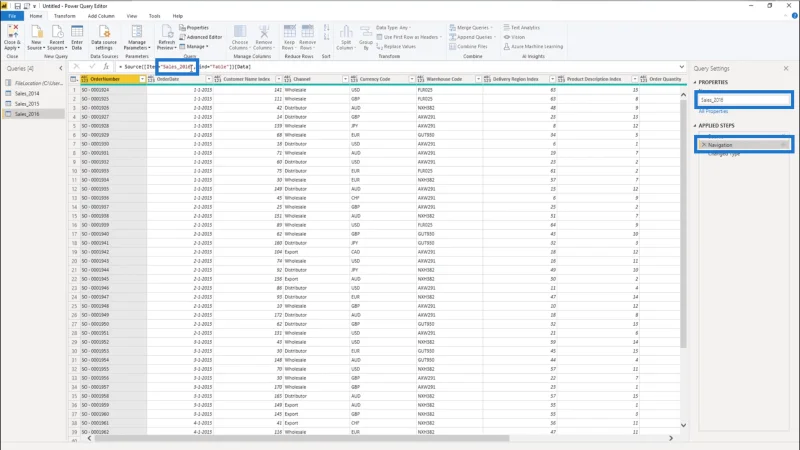The image size is (800, 450).
Task: Open the Warehouse Code filter dropdown
Action: click(x=479, y=79)
